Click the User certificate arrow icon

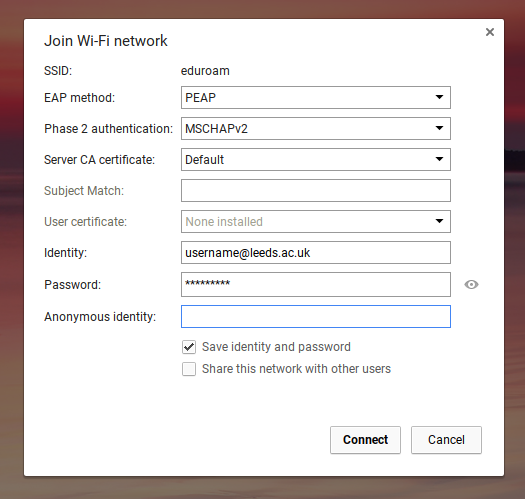pos(439,221)
